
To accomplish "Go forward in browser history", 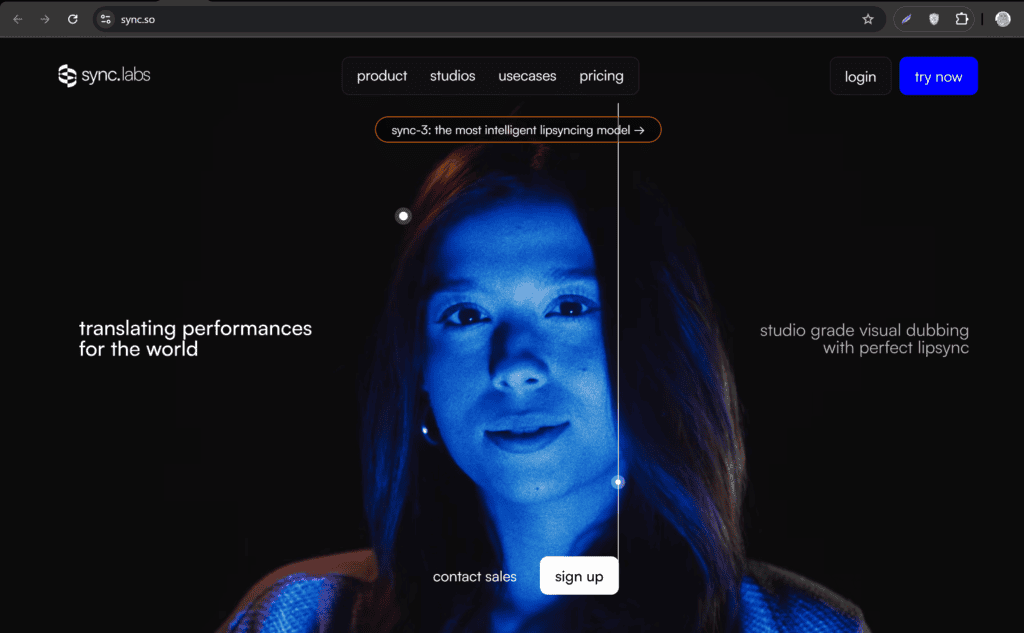I will click(45, 19).
